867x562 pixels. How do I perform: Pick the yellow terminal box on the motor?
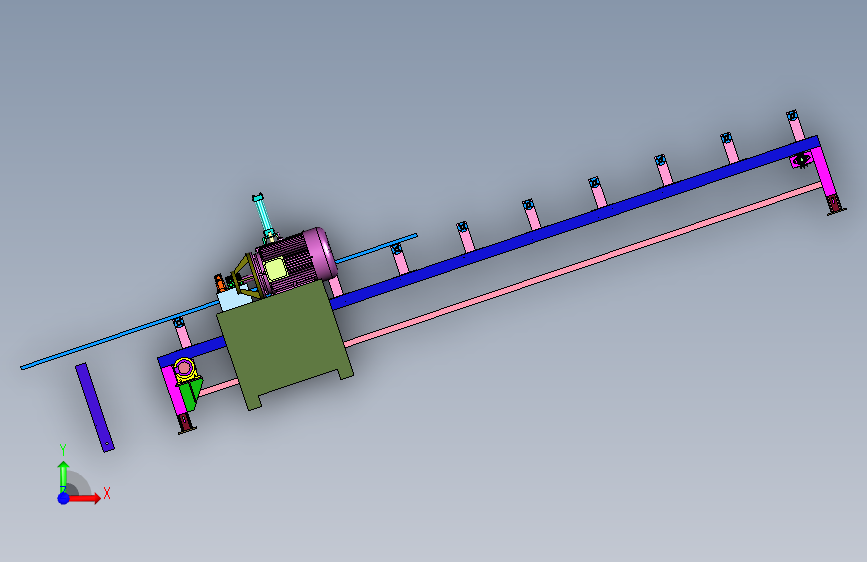275,269
